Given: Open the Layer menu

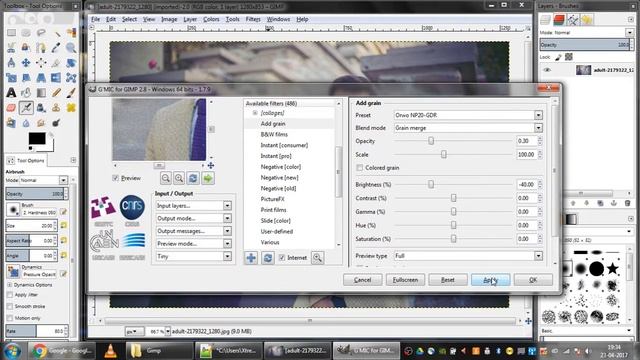Looking at the screenshot, I should pos(190,19).
